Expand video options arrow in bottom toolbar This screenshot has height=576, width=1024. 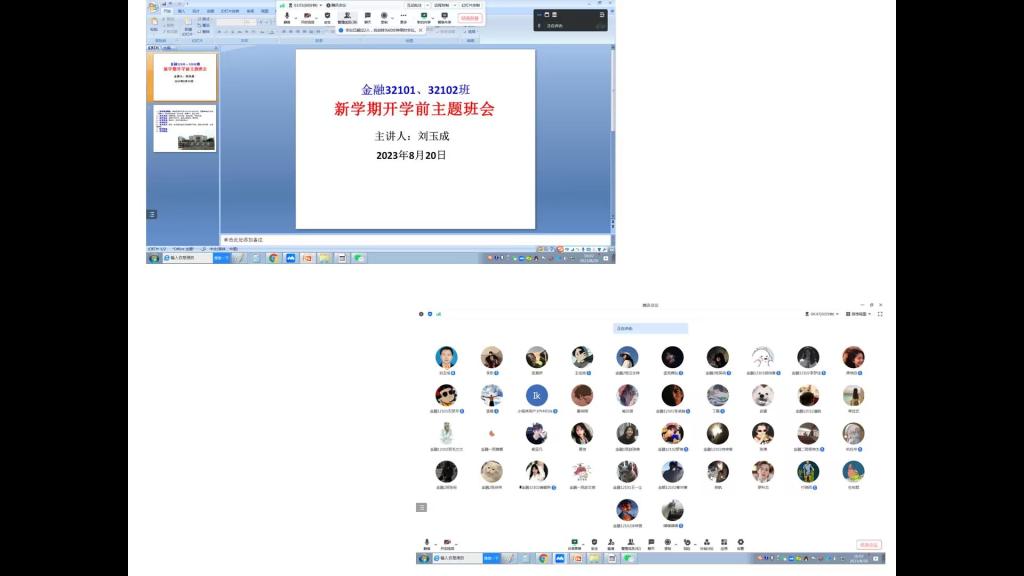pyautogui.click(x=455, y=543)
